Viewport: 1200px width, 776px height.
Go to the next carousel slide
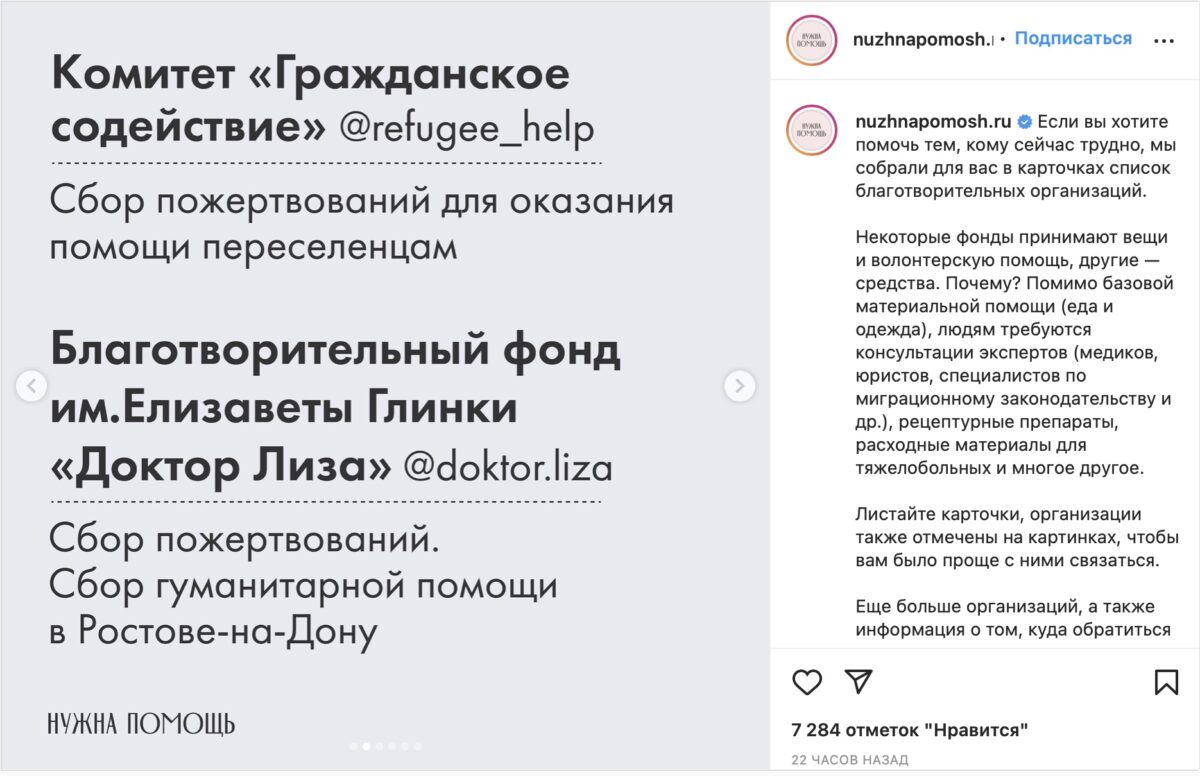pyautogui.click(x=739, y=385)
